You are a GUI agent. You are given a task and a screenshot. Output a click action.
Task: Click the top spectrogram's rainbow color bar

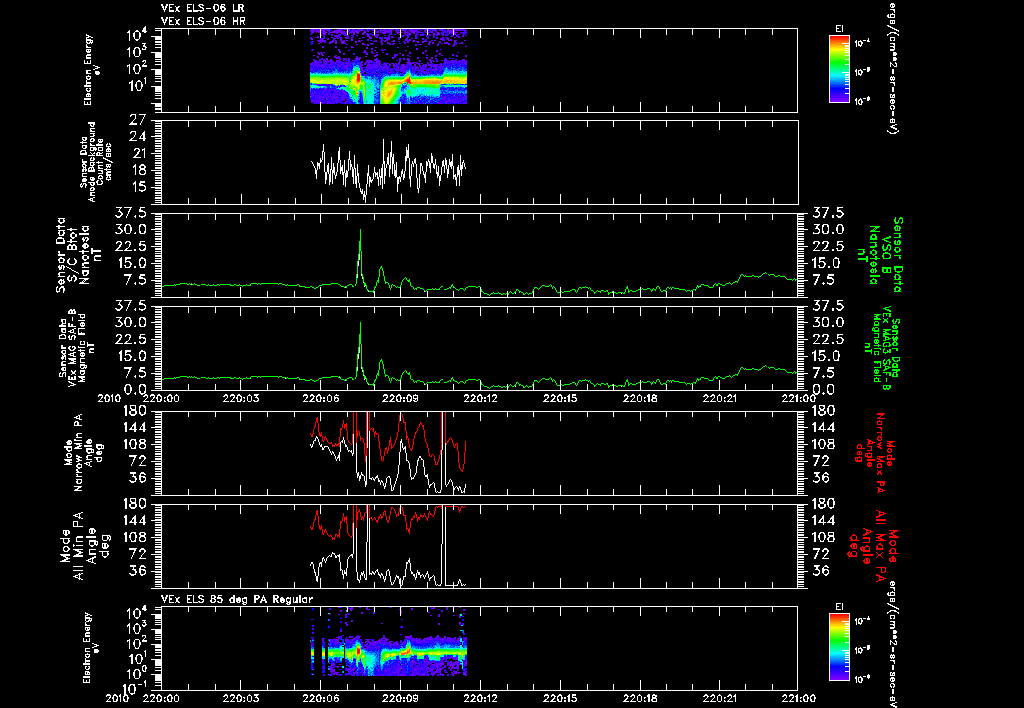839,69
